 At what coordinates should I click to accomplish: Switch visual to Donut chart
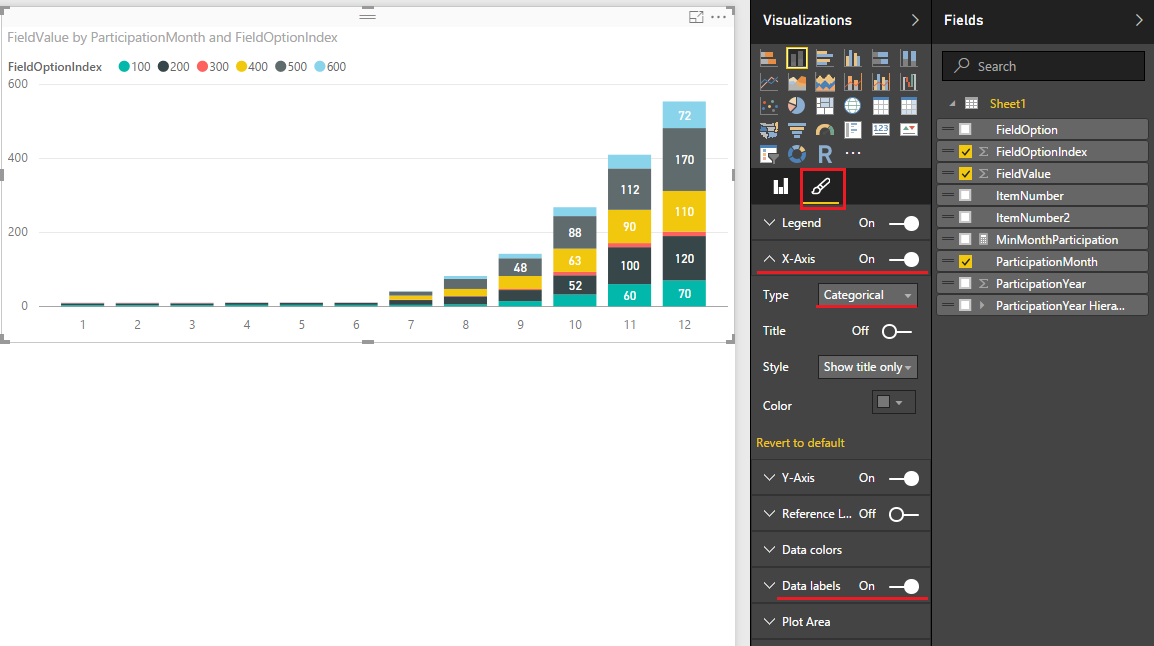(796, 154)
